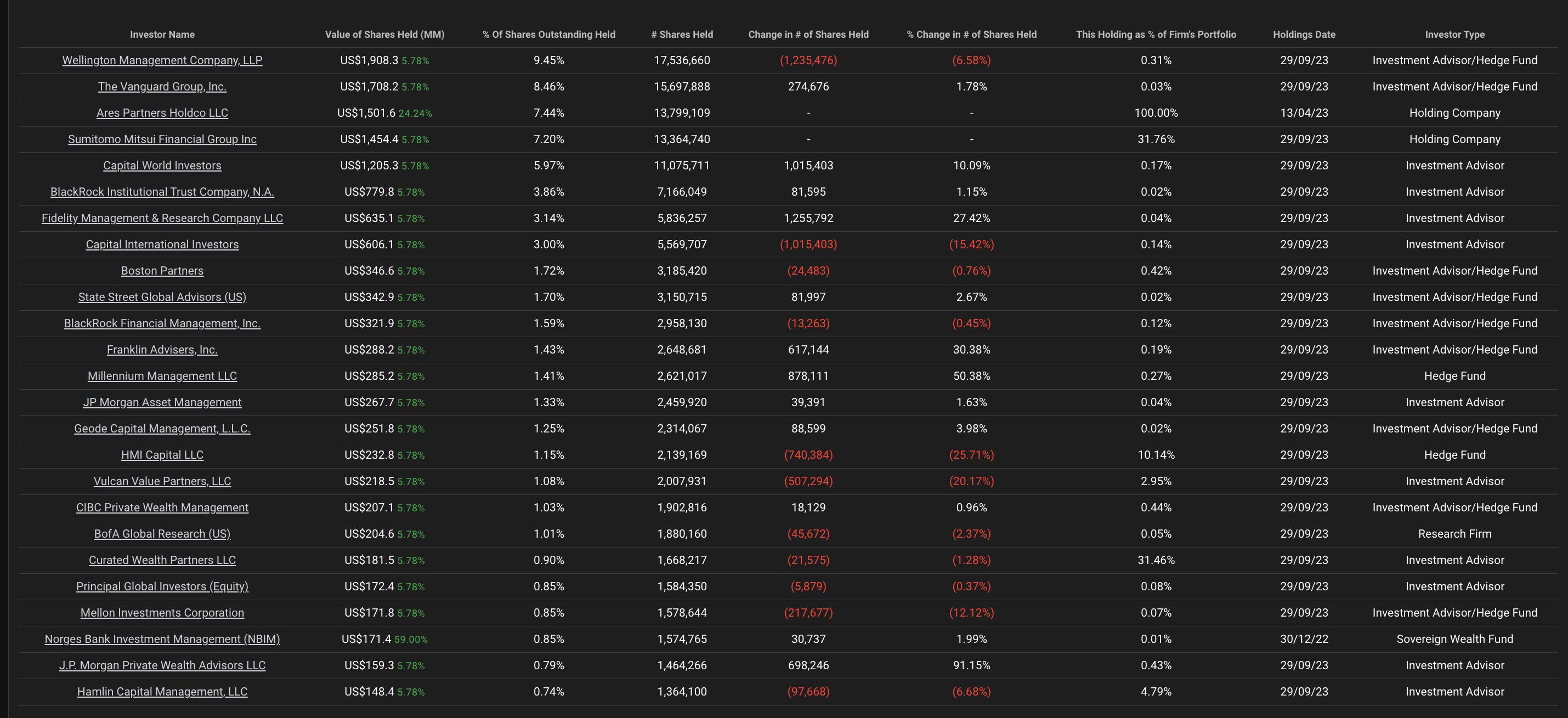Click the # Shares Held column header
This screenshot has width=1568, height=718.
tap(682, 35)
